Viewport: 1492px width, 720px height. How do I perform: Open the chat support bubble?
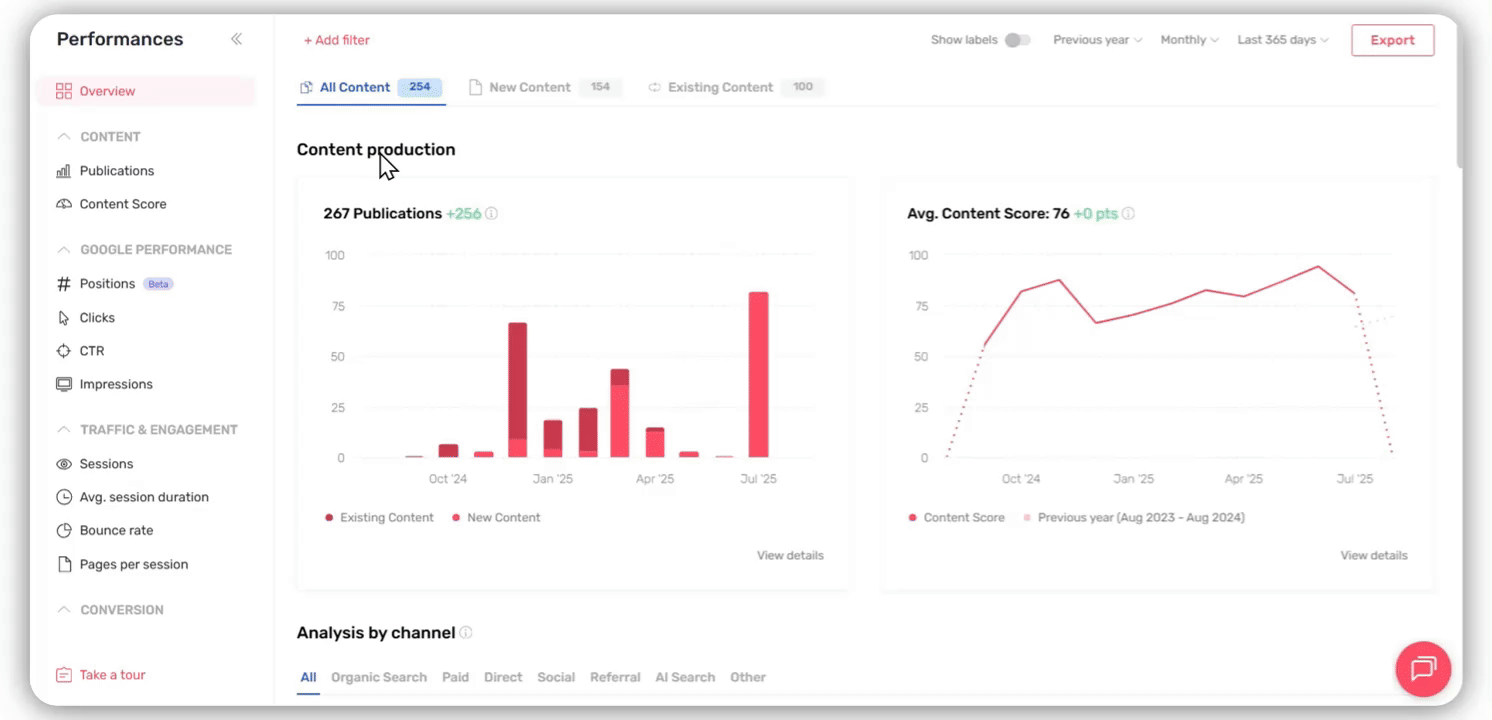pyautogui.click(x=1422, y=668)
